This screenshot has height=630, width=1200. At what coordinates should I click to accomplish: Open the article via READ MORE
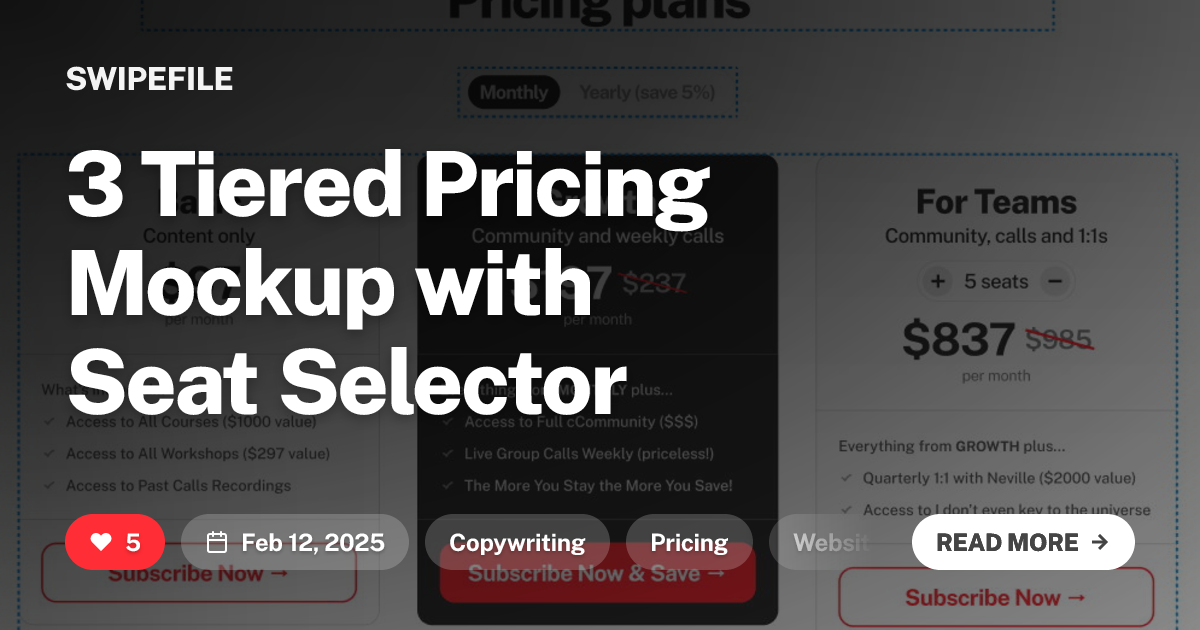[x=1023, y=542]
